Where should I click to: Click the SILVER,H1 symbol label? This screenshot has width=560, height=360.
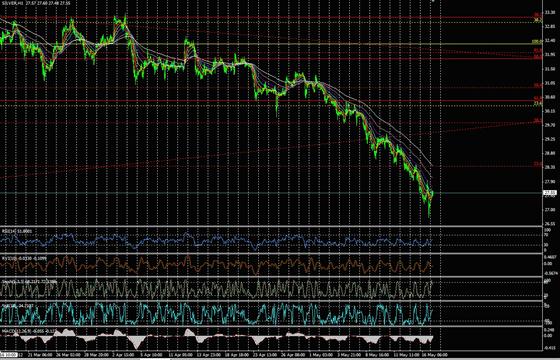tap(12, 3)
